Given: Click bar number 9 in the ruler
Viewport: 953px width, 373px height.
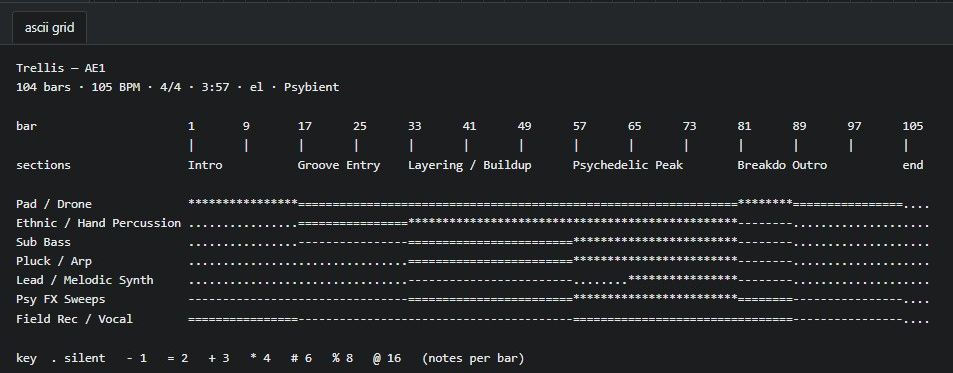Looking at the screenshot, I should point(246,126).
